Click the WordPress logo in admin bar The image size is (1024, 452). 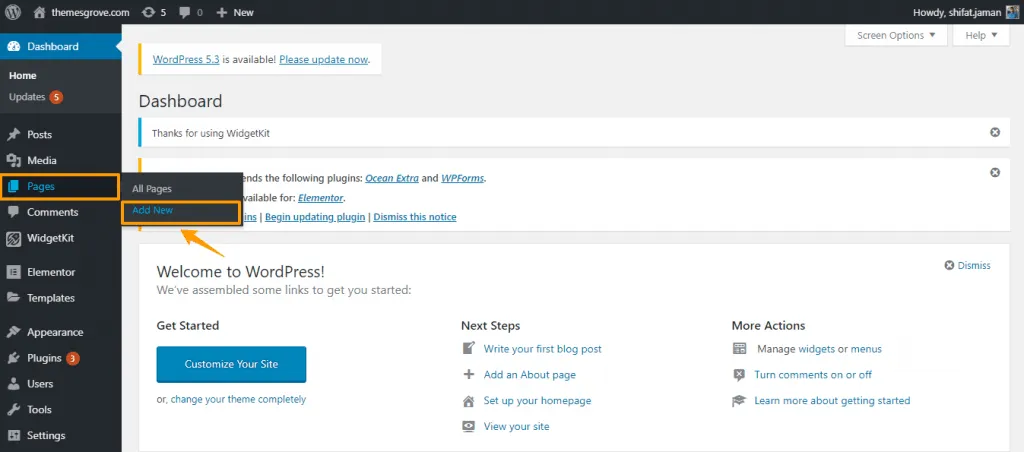(13, 12)
